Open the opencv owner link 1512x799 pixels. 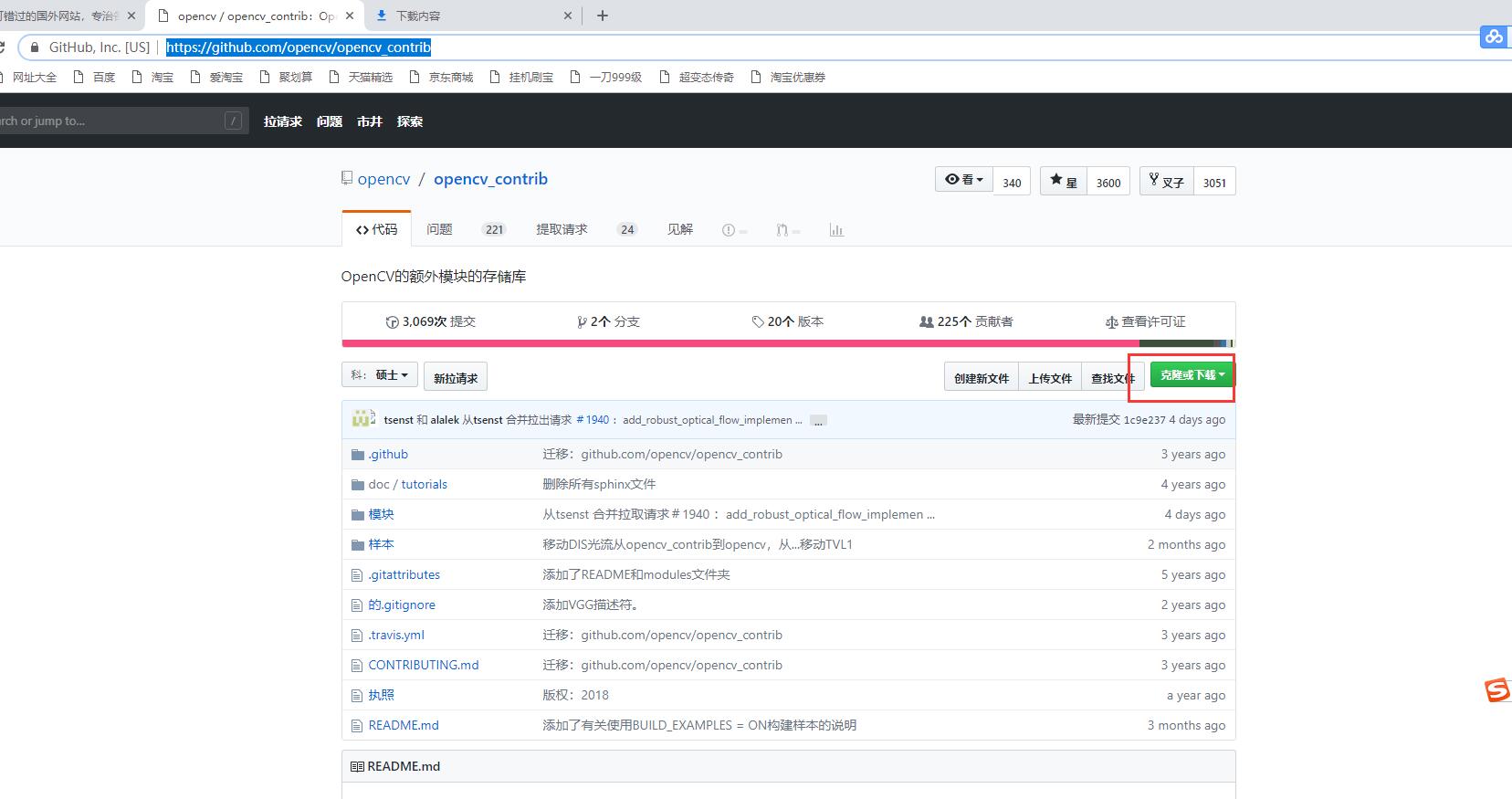pyautogui.click(x=384, y=179)
